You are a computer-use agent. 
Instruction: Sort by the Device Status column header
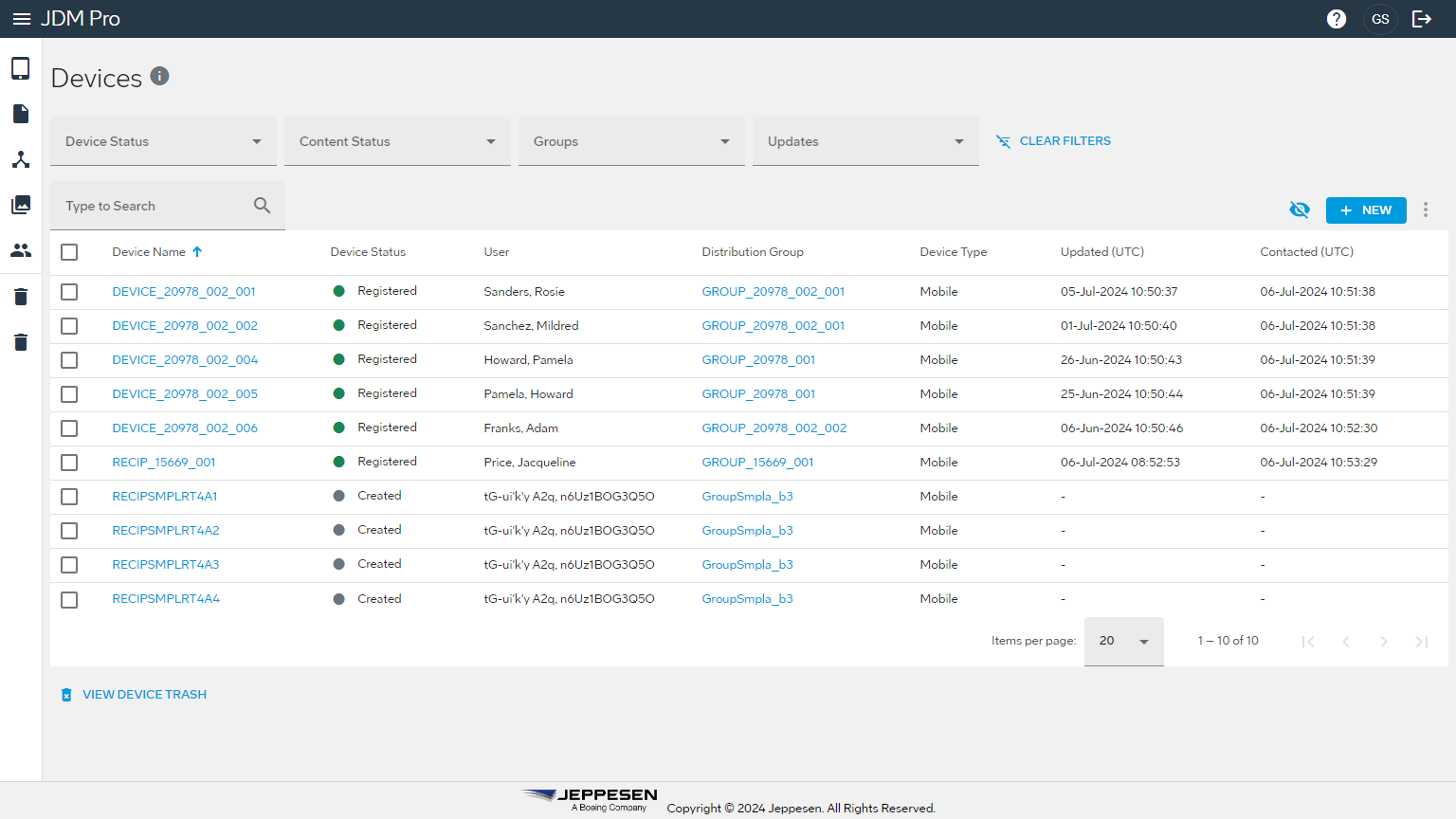point(368,252)
